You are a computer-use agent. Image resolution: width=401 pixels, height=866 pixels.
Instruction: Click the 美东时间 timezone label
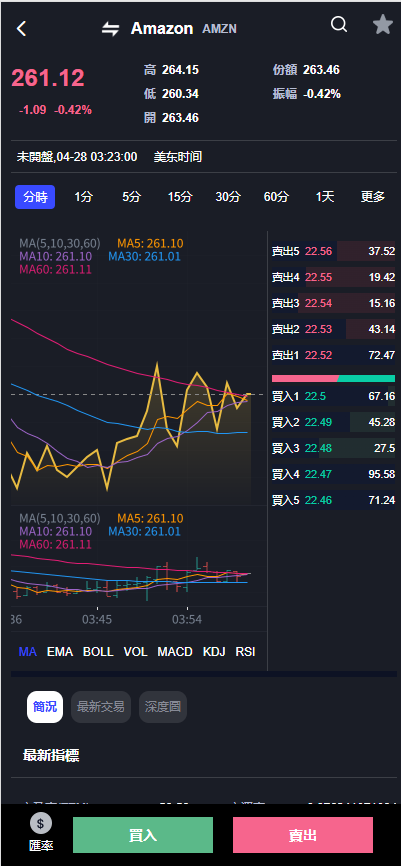coord(178,157)
